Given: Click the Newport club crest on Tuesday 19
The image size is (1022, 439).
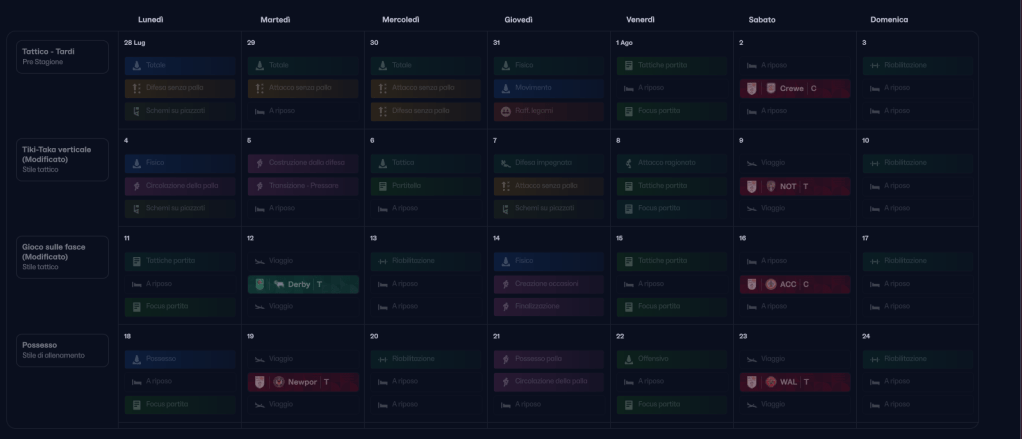Looking at the screenshot, I should 279,382.
